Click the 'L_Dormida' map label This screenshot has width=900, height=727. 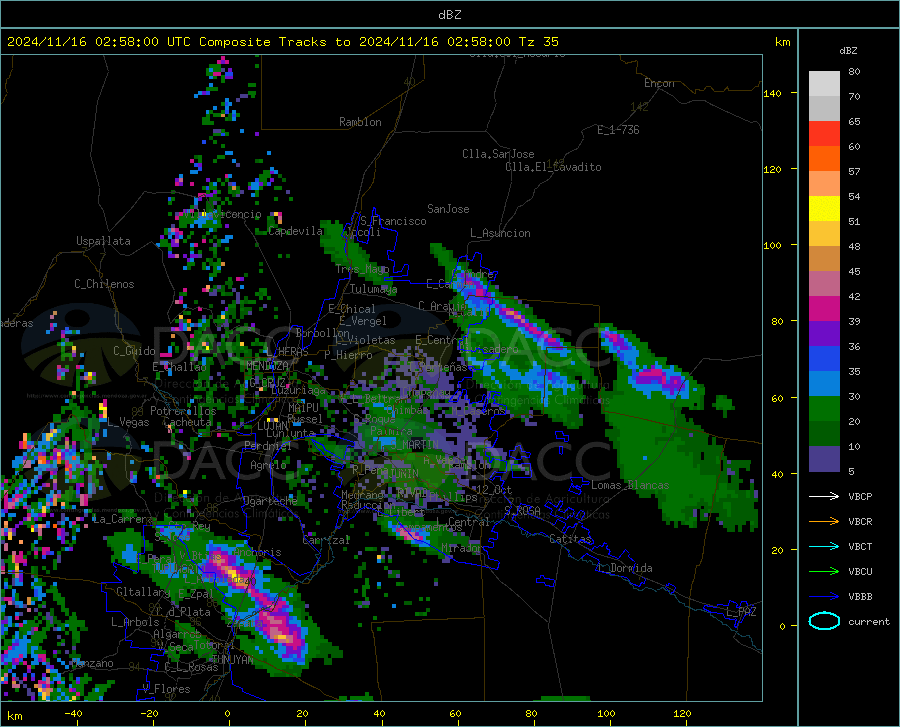coord(624,568)
